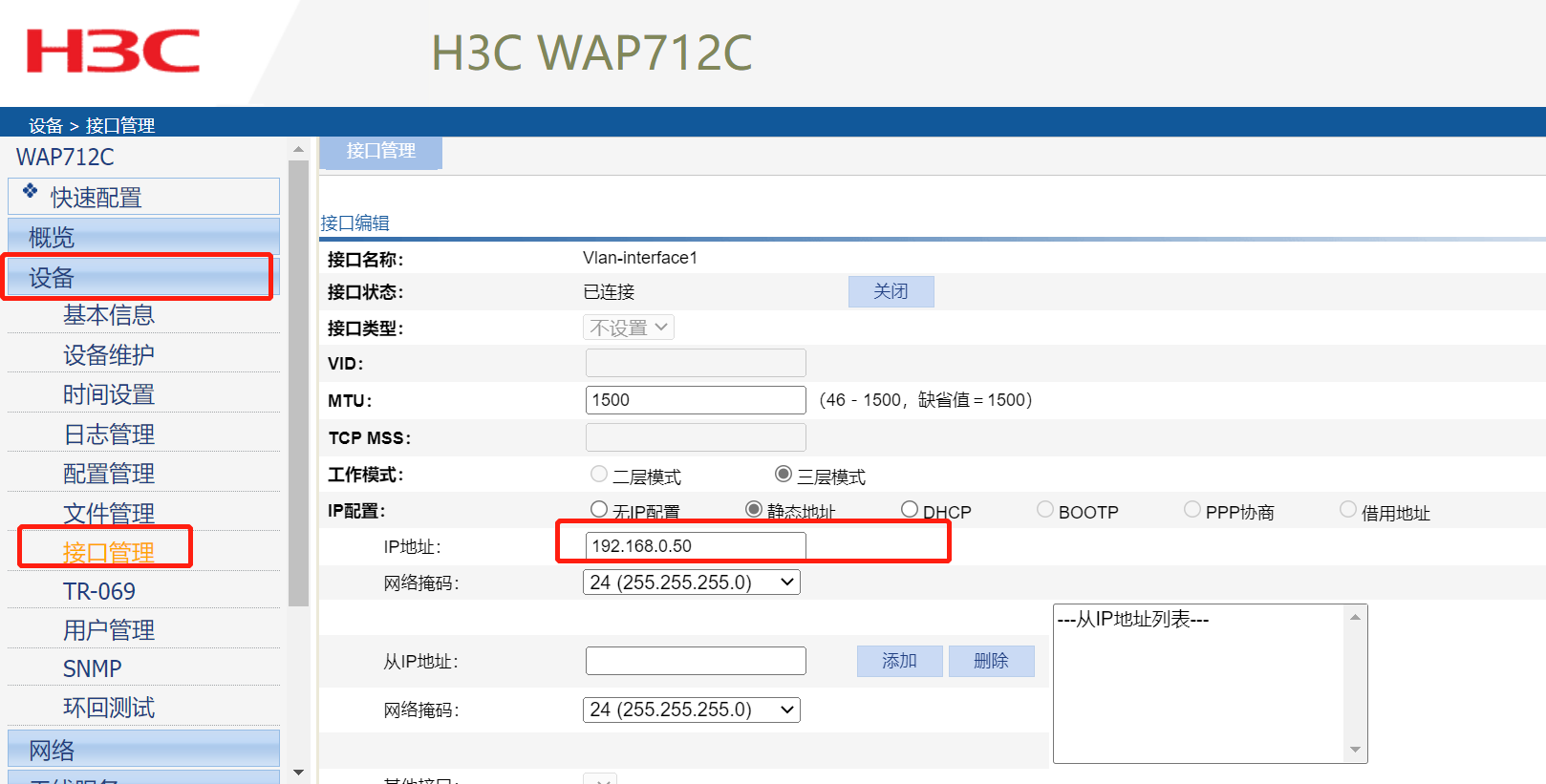
Task: Open 用户管理 user management
Action: click(x=109, y=630)
